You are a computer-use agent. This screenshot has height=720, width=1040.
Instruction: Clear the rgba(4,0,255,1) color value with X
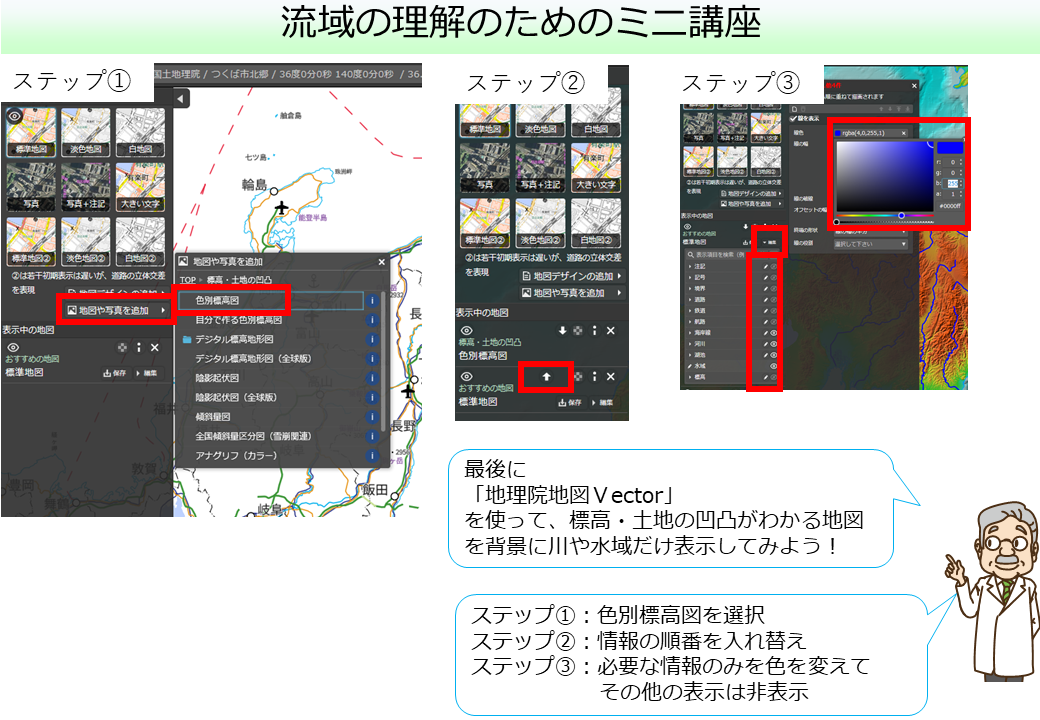click(x=903, y=133)
